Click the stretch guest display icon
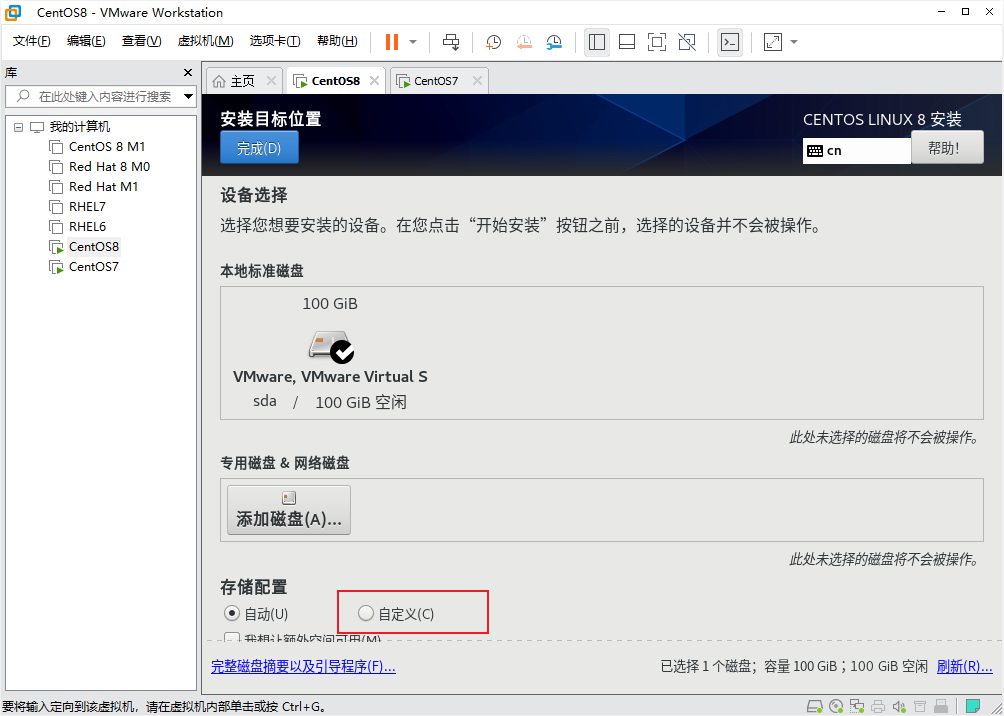The height and width of the screenshot is (716, 1004). click(773, 42)
